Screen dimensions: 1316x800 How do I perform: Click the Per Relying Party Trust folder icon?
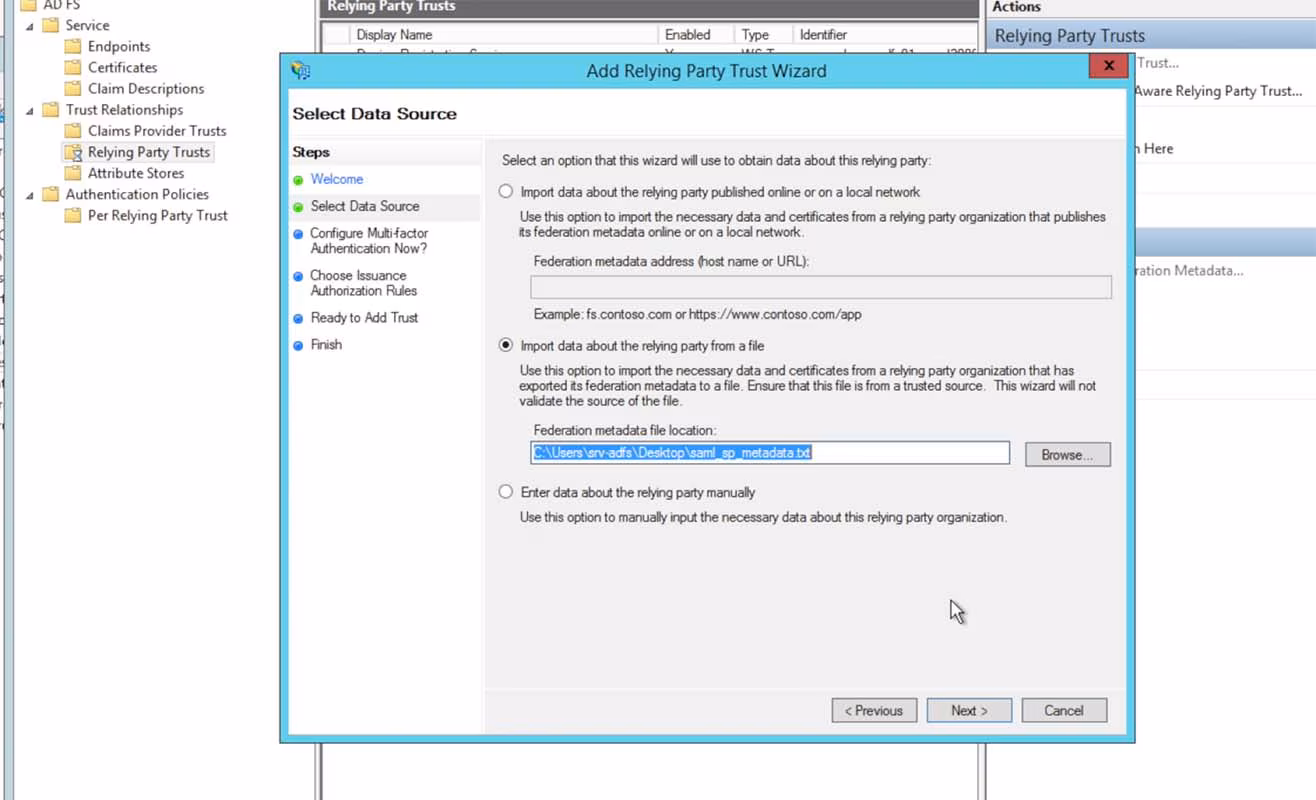pyautogui.click(x=73, y=215)
